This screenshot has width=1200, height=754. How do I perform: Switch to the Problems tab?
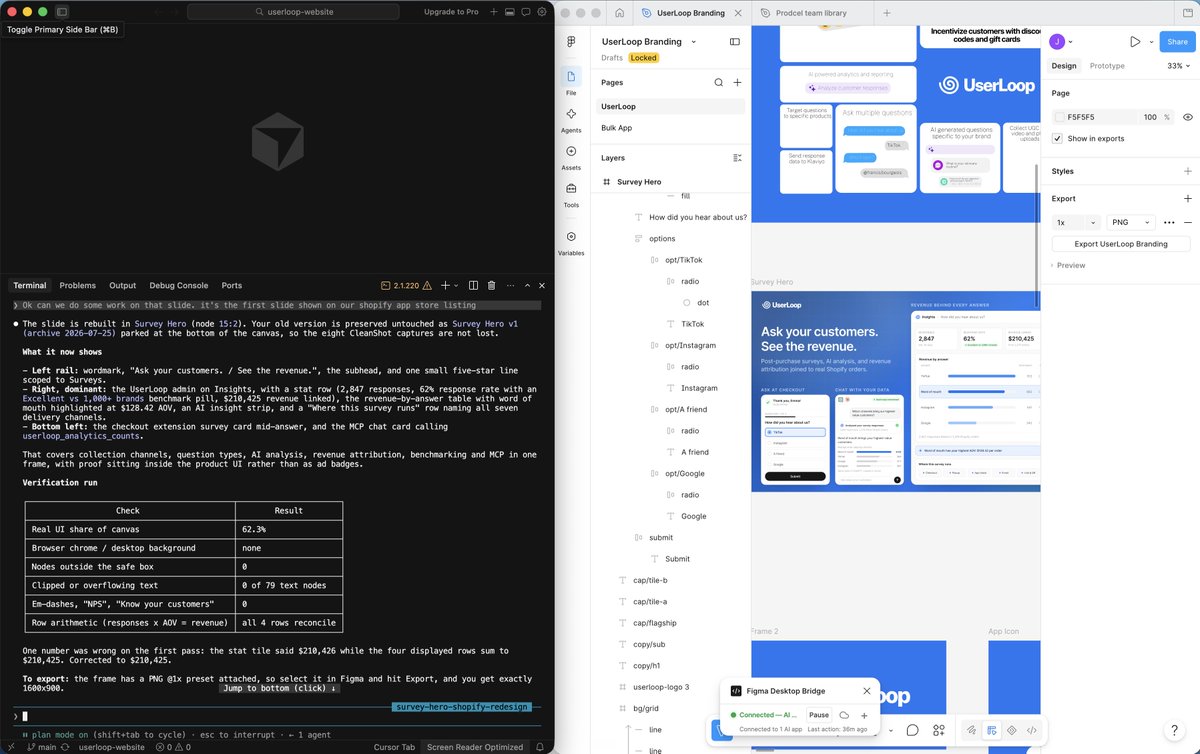pyautogui.click(x=78, y=286)
